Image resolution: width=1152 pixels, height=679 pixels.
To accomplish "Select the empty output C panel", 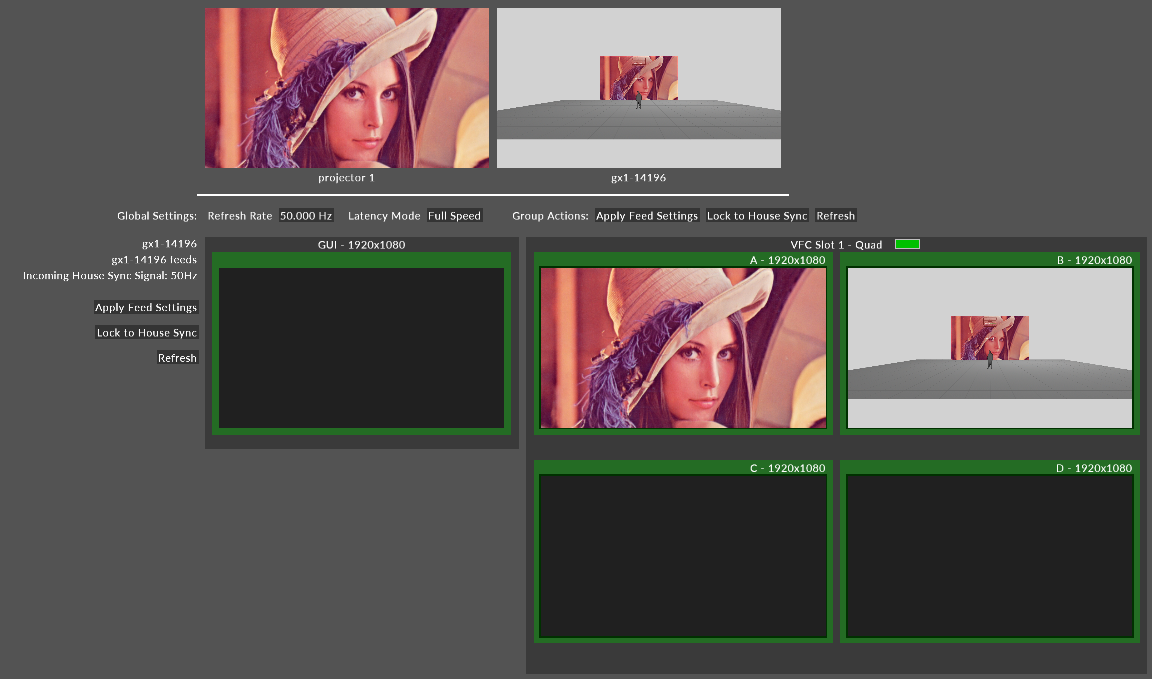I will coord(683,552).
